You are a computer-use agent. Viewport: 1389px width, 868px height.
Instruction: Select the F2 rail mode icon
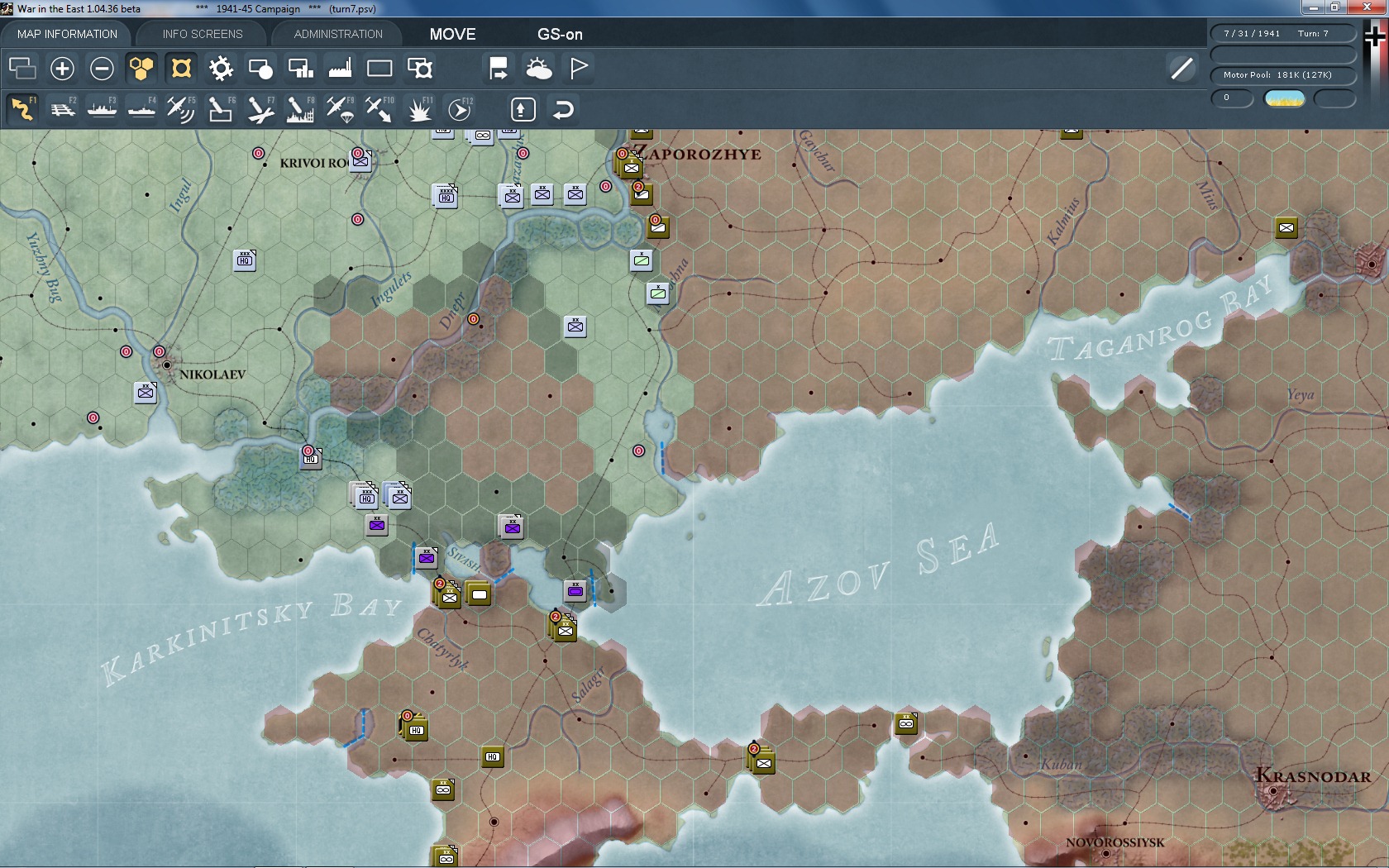point(62,109)
